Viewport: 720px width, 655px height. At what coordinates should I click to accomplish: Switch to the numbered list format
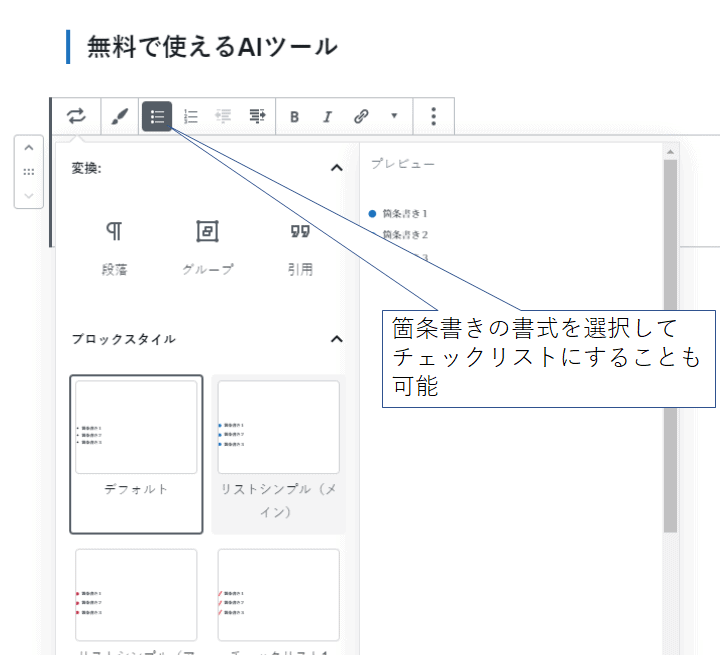(192, 116)
